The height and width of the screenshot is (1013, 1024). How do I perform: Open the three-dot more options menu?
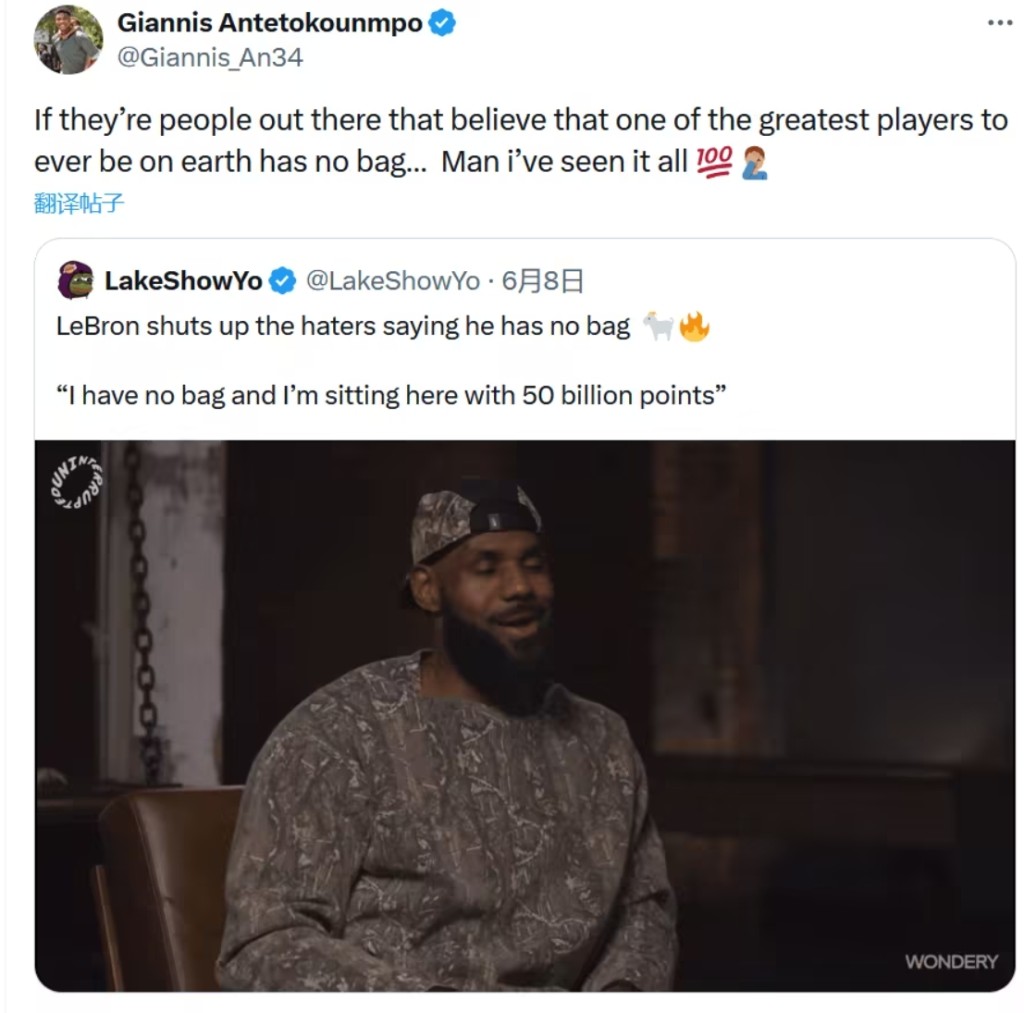[x=1000, y=23]
